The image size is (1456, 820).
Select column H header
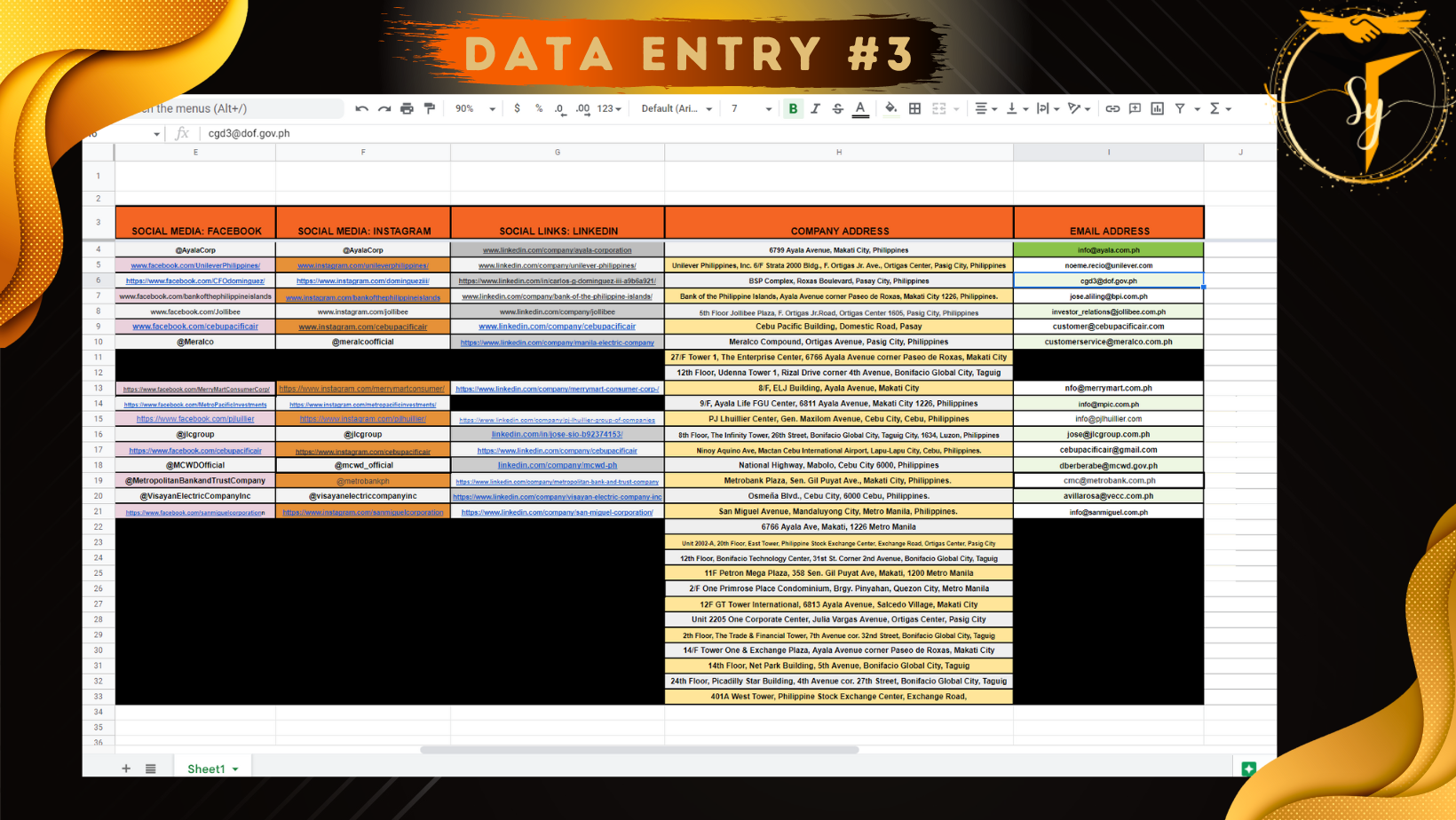pos(839,153)
